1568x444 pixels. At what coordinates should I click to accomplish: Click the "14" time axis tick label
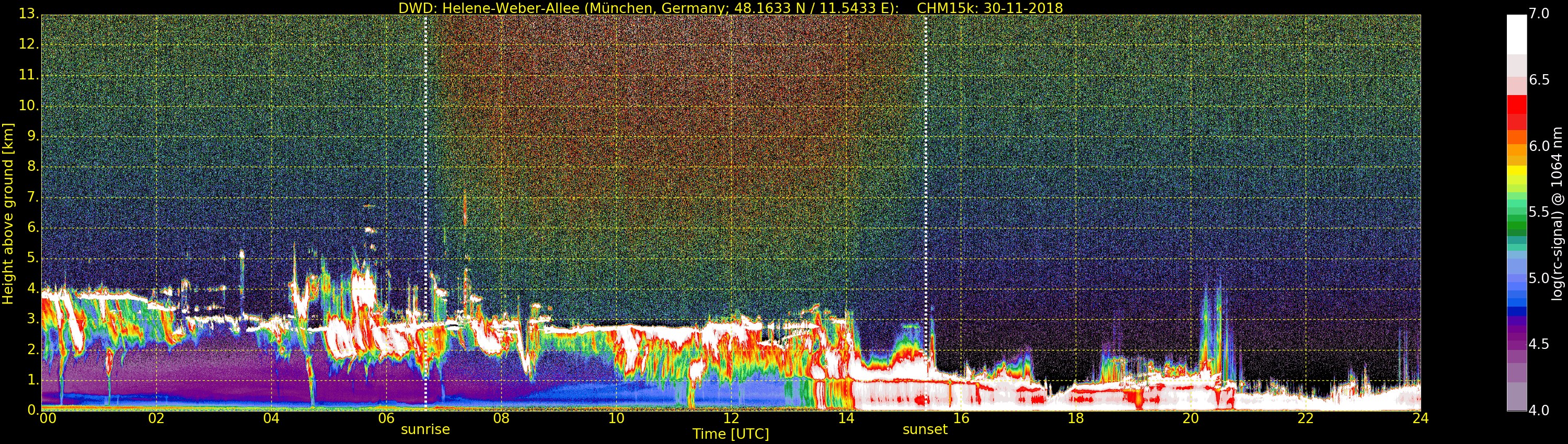pos(846,418)
